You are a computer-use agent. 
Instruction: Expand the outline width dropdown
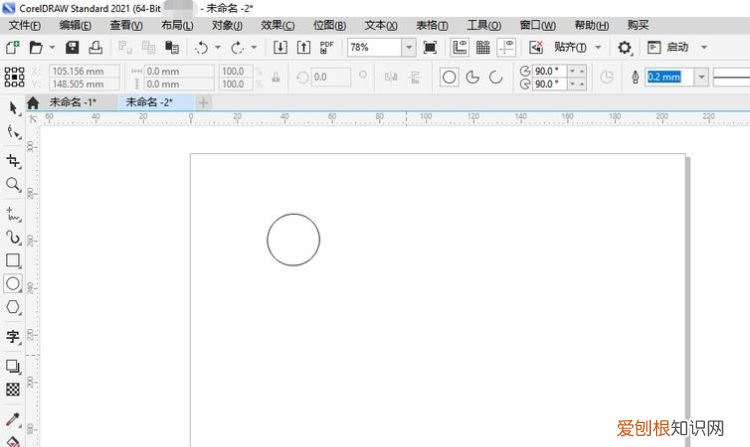(701, 76)
